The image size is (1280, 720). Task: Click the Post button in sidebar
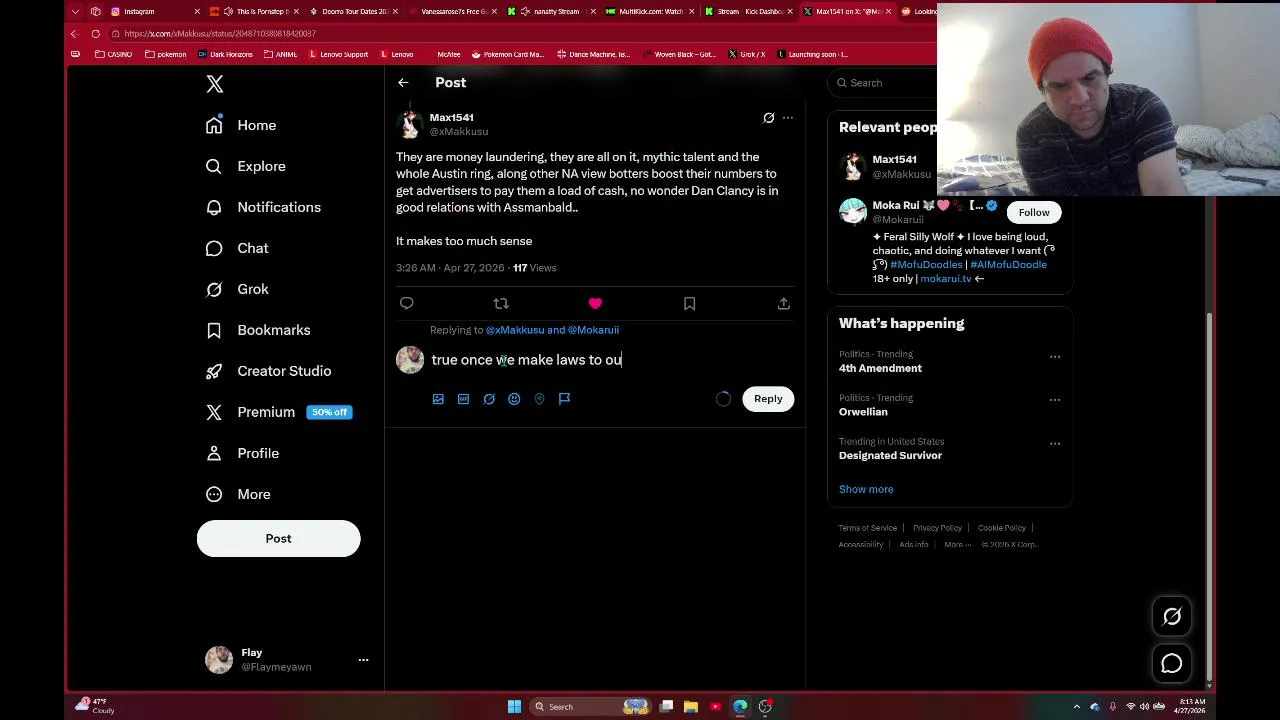(278, 539)
